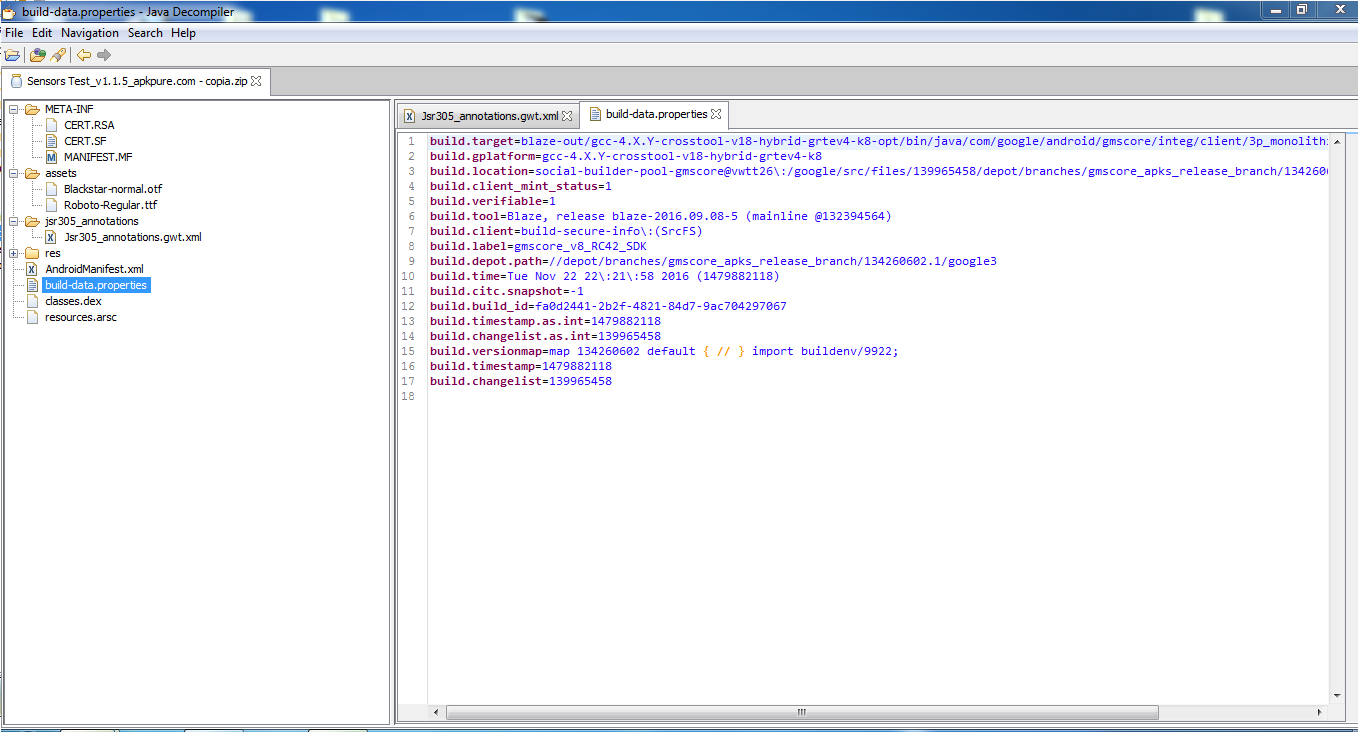
Task: Click the META-INF folder icon
Action: click(x=32, y=109)
